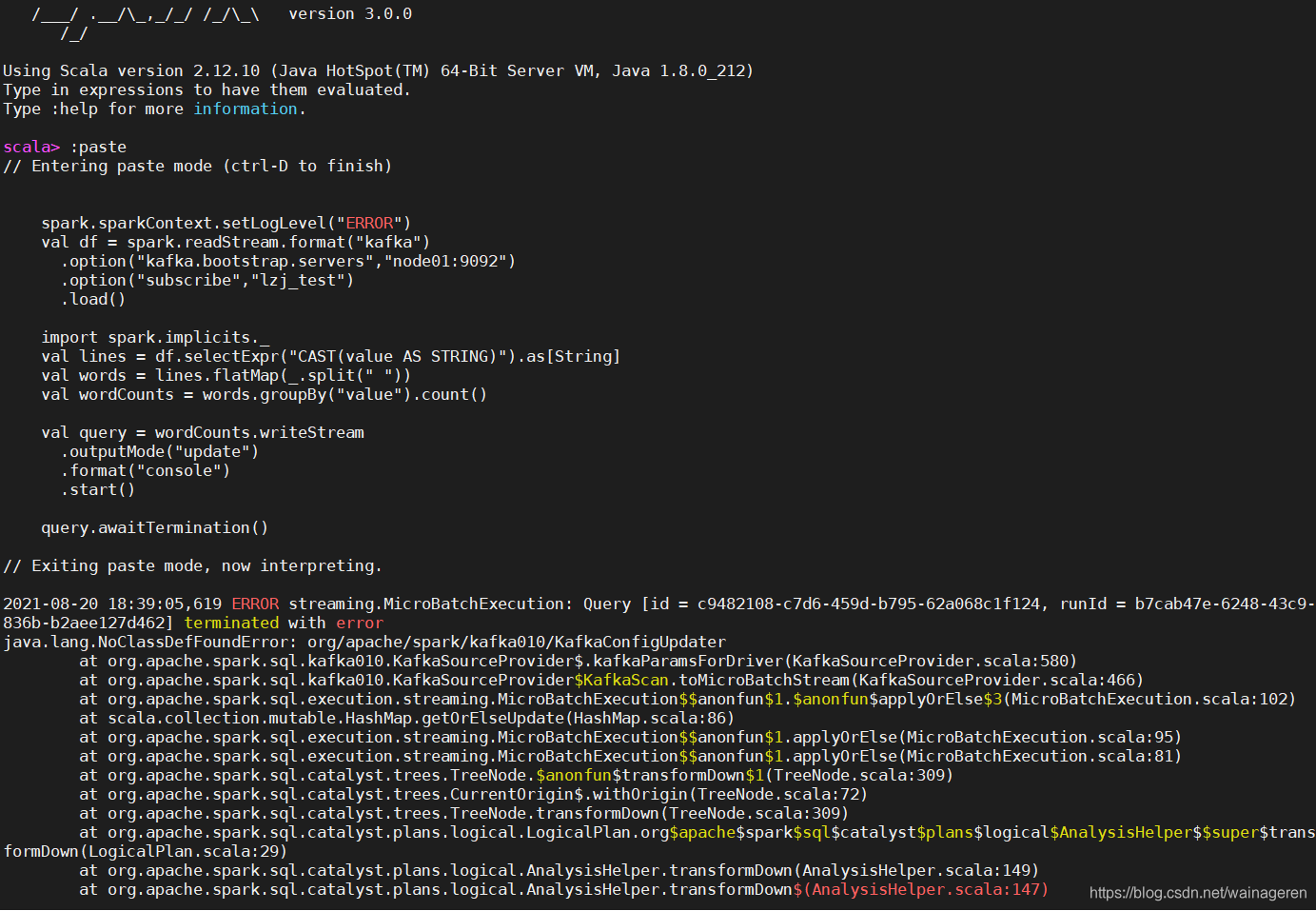Select the NoClassDefFoundError exception line
1316x911 pixels.
[362, 641]
